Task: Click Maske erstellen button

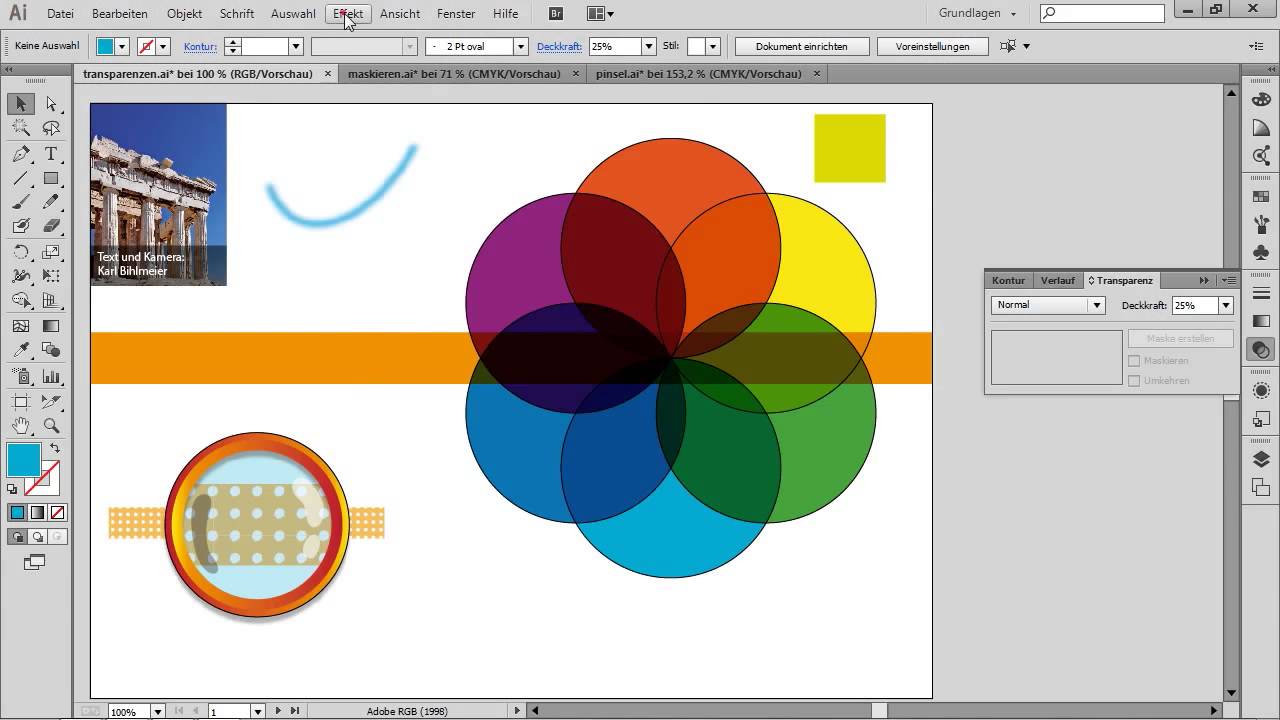Action: tap(1181, 339)
